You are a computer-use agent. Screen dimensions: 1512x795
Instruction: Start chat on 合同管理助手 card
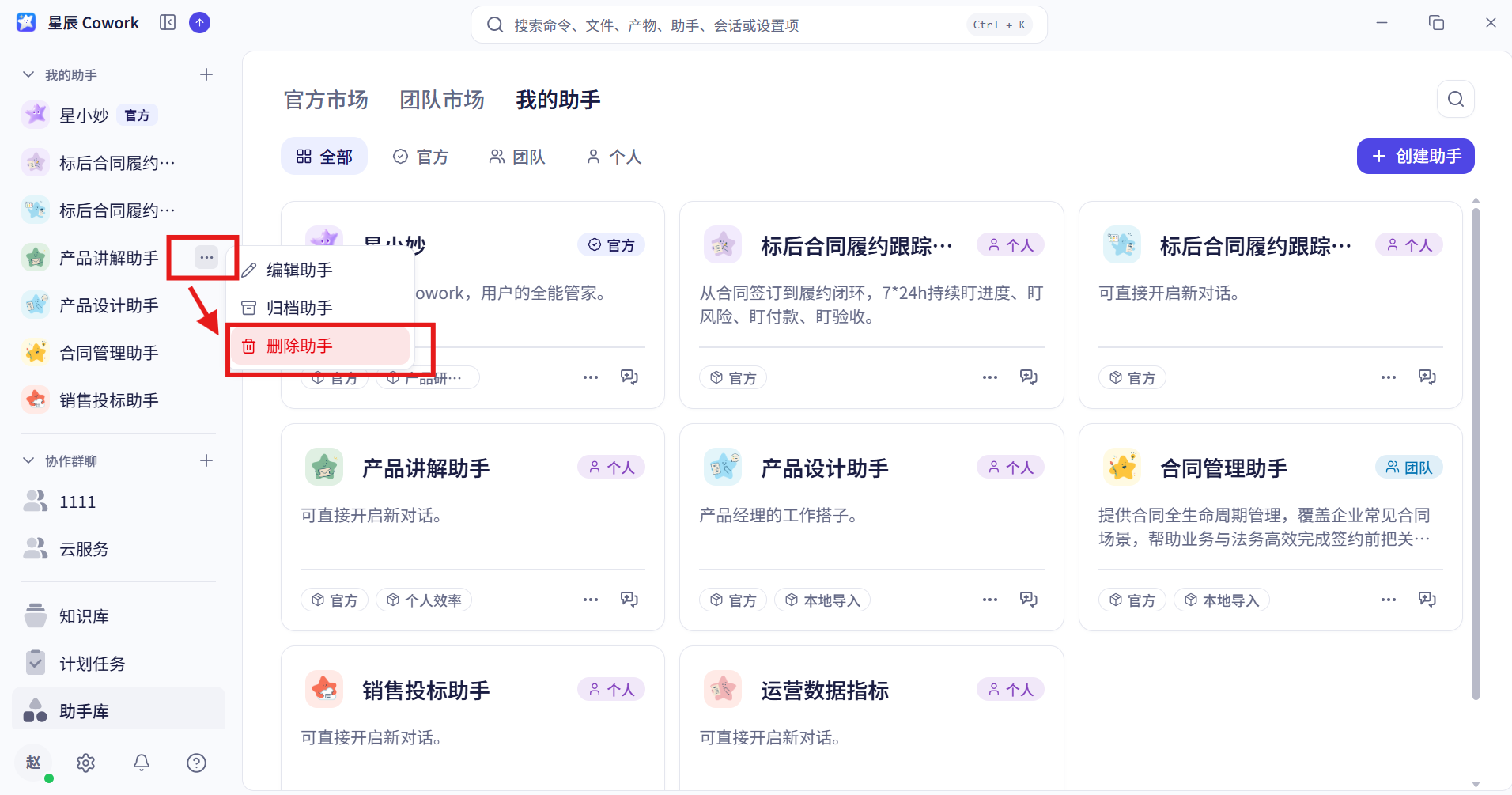[1427, 599]
